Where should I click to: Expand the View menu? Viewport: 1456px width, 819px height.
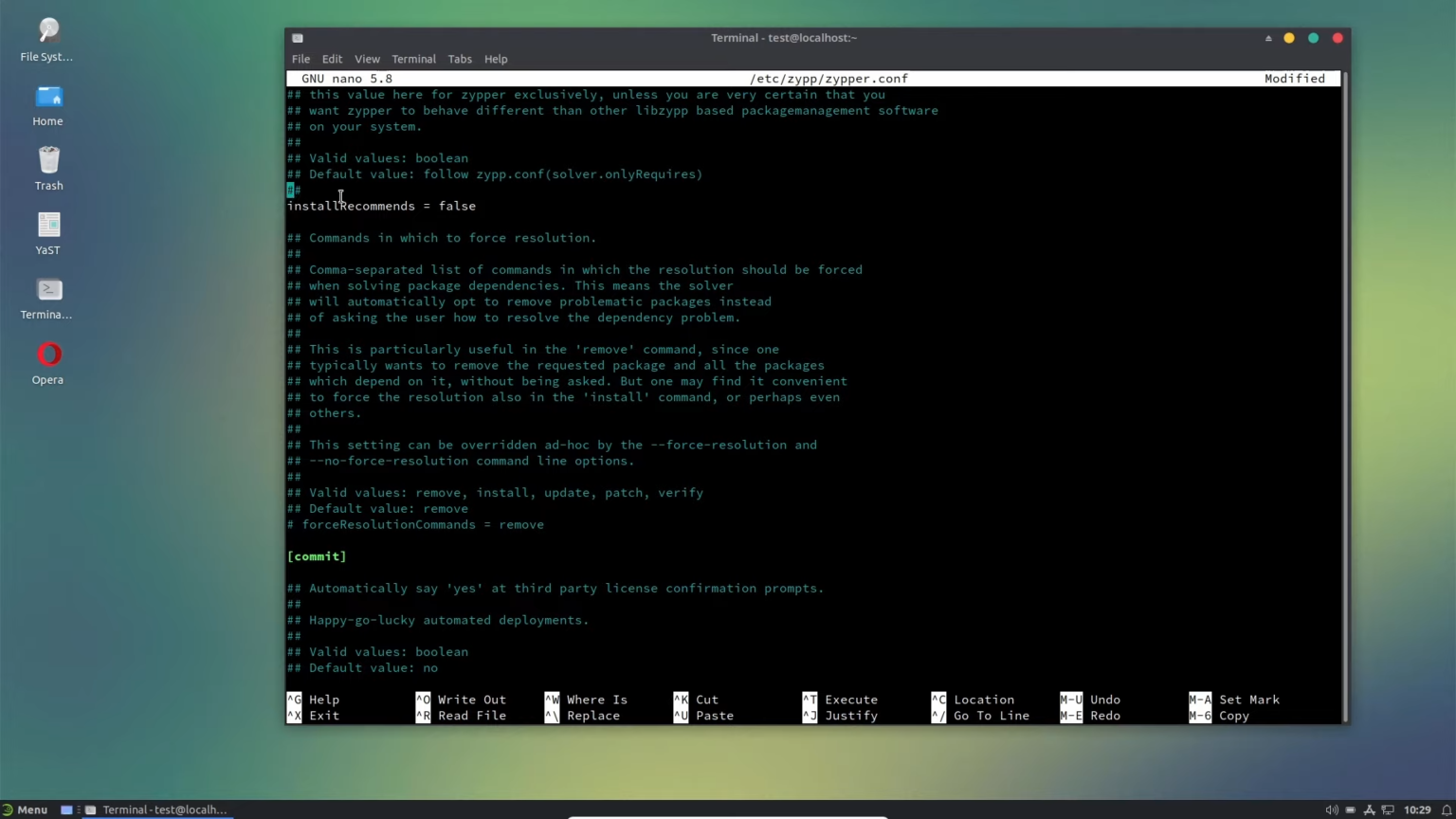tap(367, 59)
